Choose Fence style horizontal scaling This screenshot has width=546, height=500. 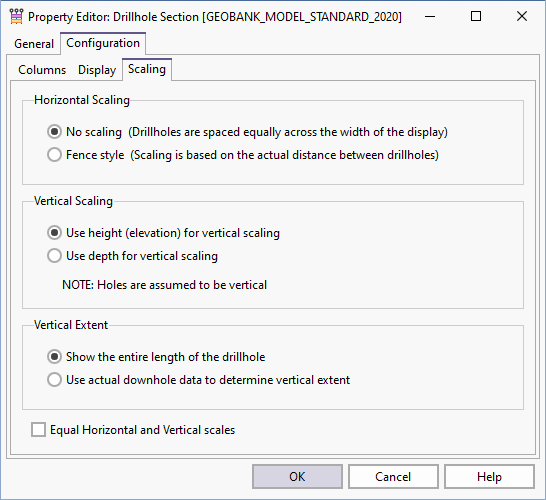pos(54,155)
